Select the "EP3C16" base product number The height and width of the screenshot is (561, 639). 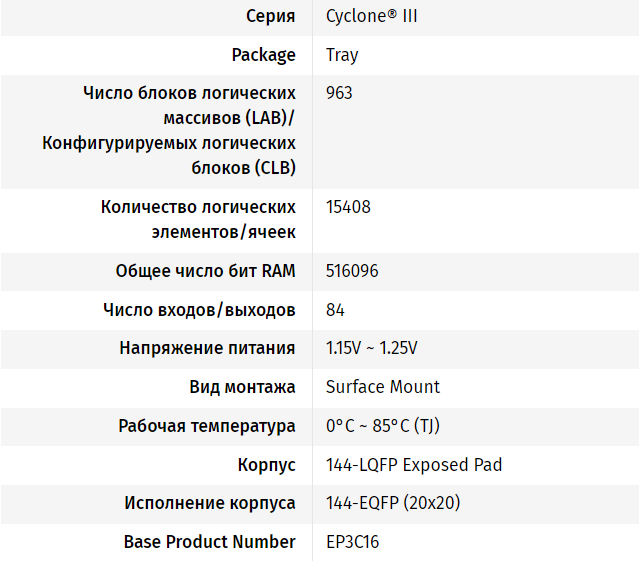(x=352, y=542)
